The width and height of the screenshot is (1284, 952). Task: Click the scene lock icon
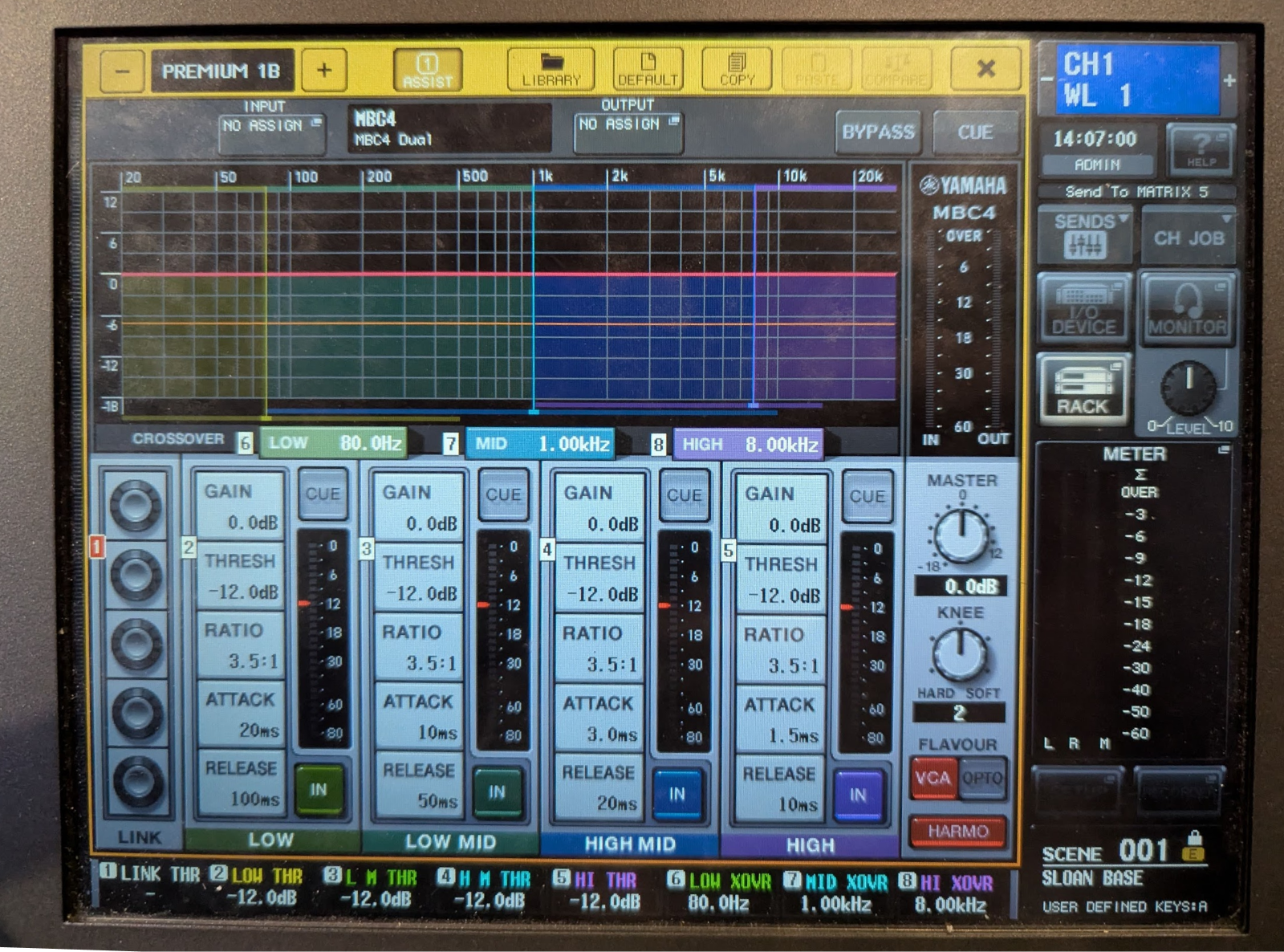coord(1194,847)
